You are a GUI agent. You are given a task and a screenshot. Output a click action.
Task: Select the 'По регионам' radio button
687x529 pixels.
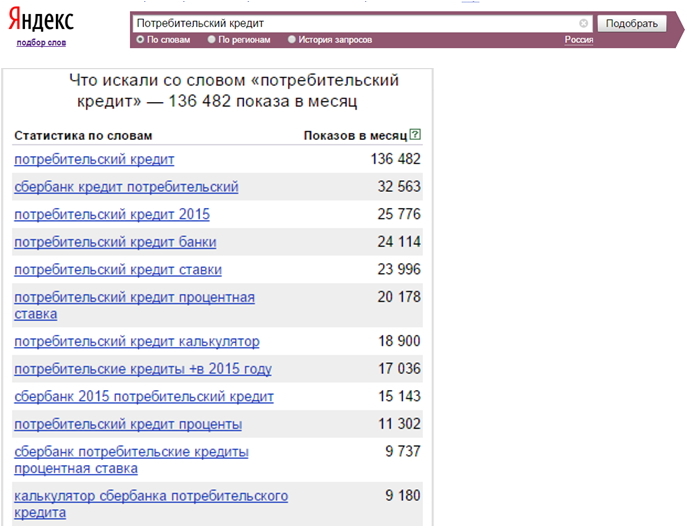[x=212, y=40]
